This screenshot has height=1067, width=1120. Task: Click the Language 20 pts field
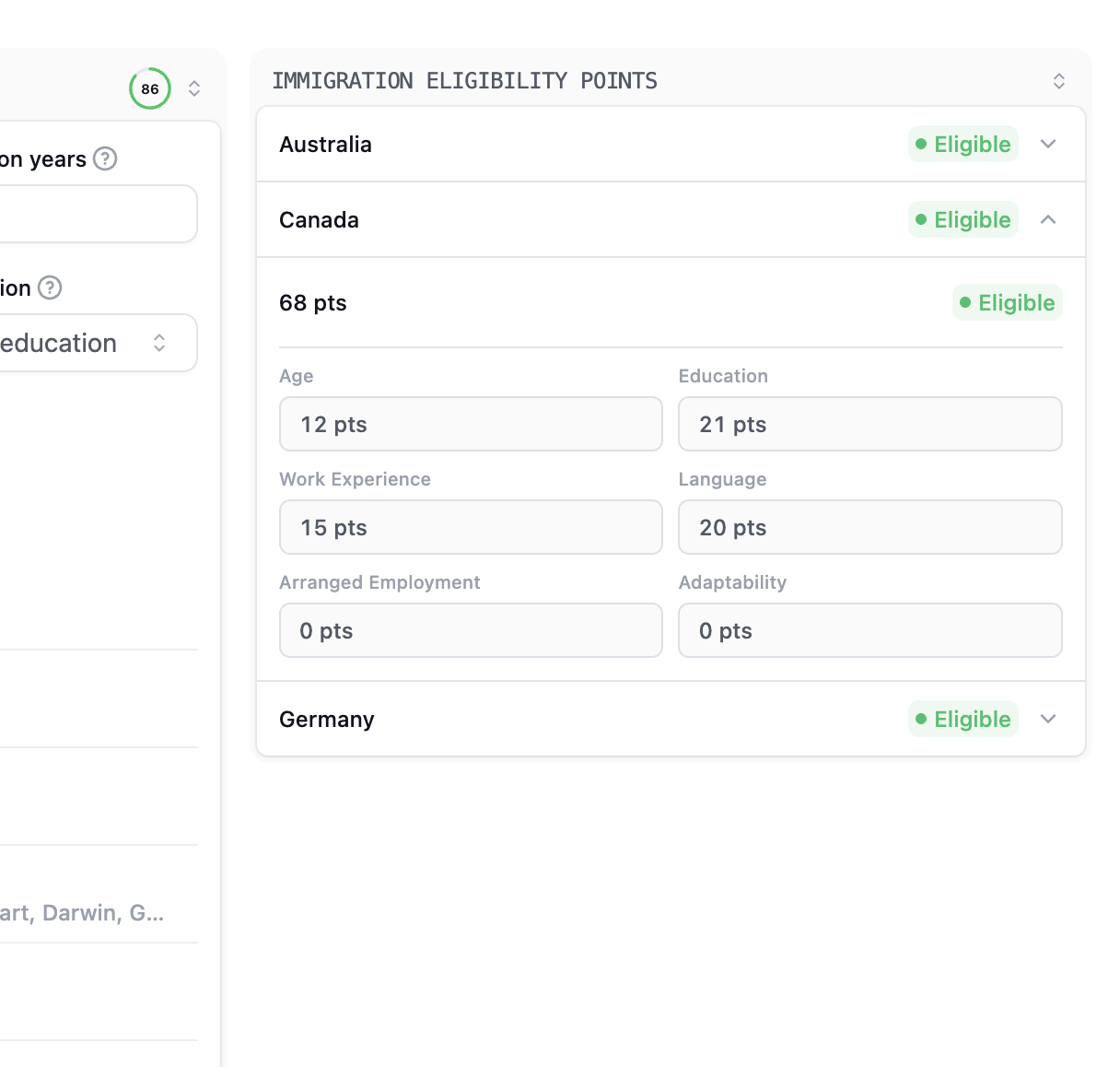[870, 527]
